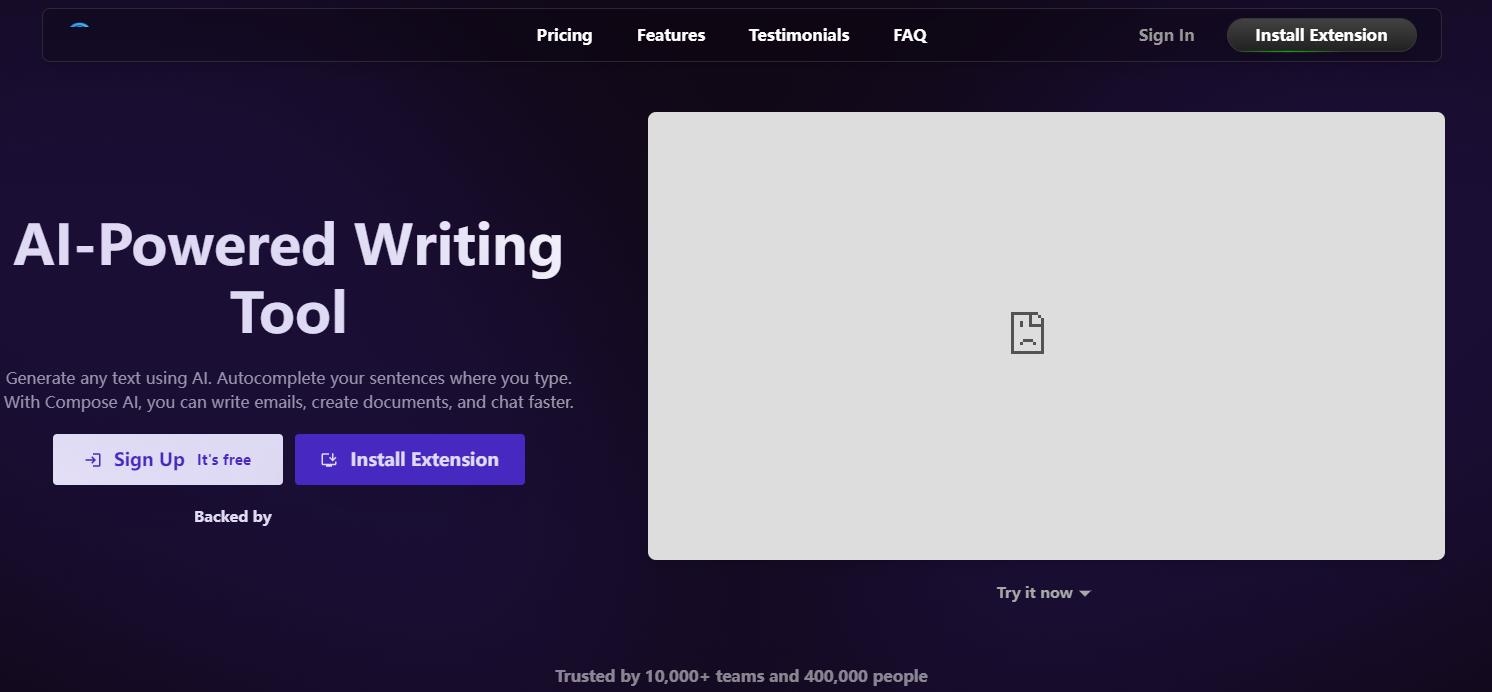Click the Sign Up It's free button
The image size is (1492, 692).
click(x=168, y=459)
